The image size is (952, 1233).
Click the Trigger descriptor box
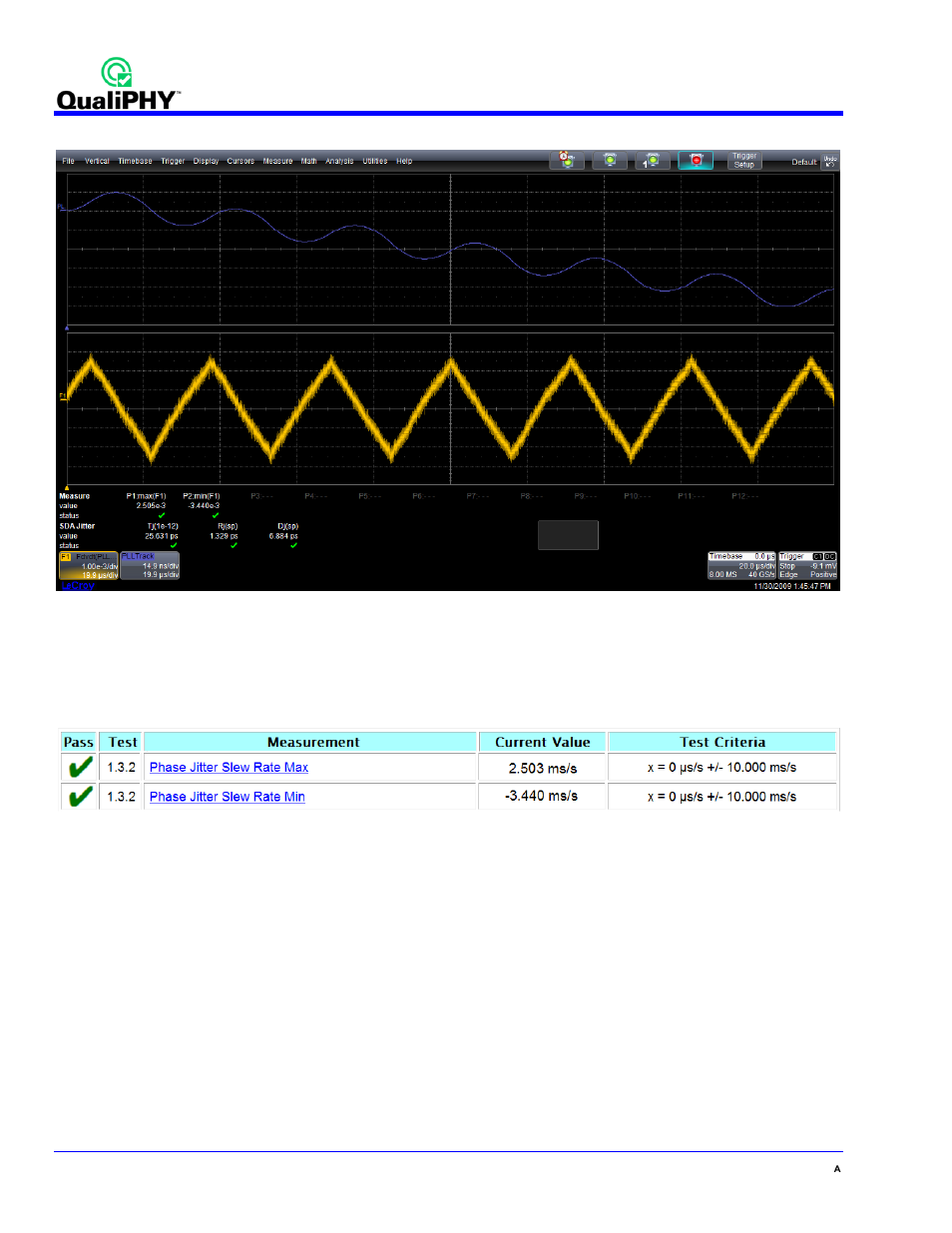click(x=807, y=565)
